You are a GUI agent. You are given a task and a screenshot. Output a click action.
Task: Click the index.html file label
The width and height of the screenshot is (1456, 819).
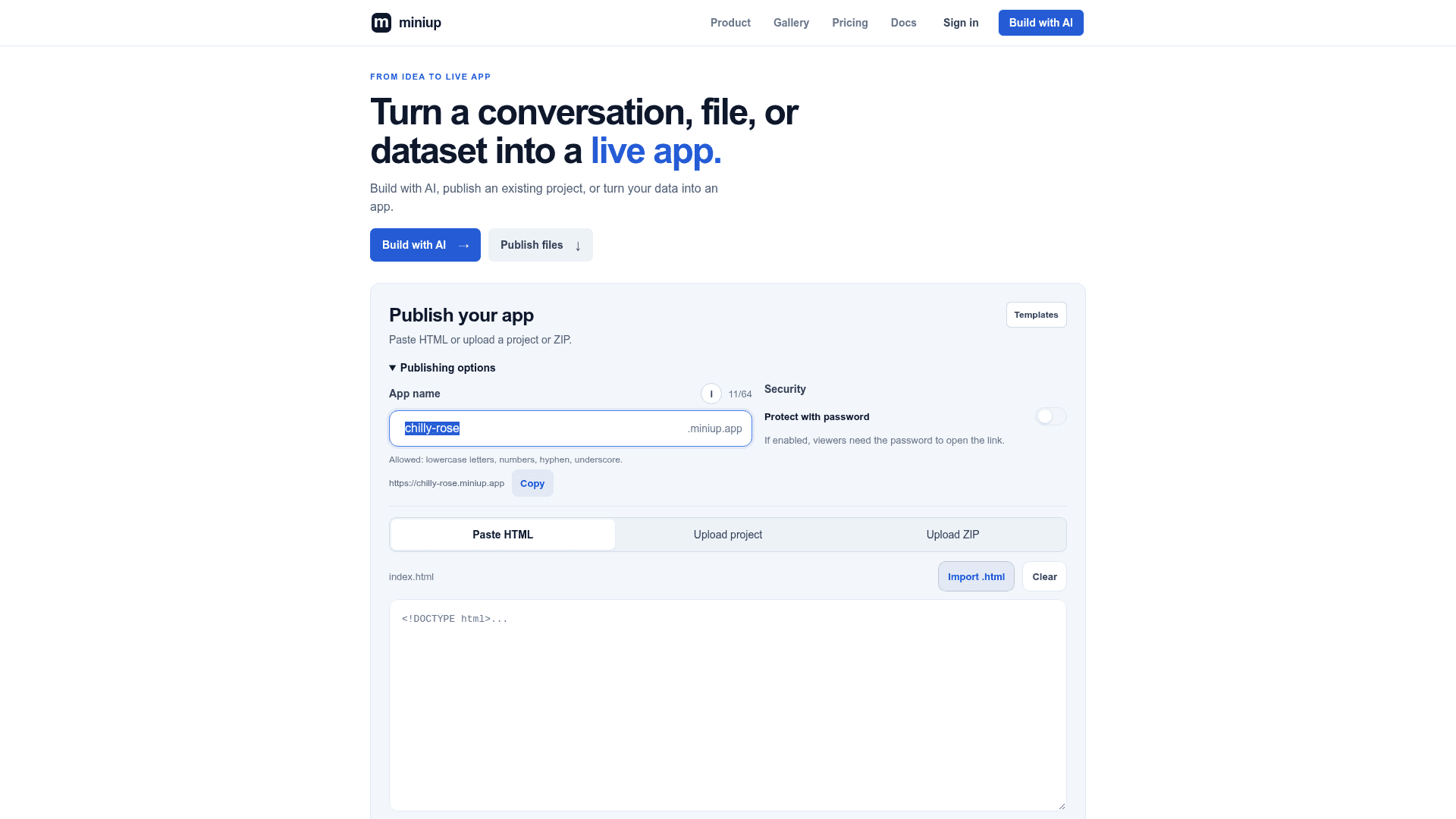[411, 576]
